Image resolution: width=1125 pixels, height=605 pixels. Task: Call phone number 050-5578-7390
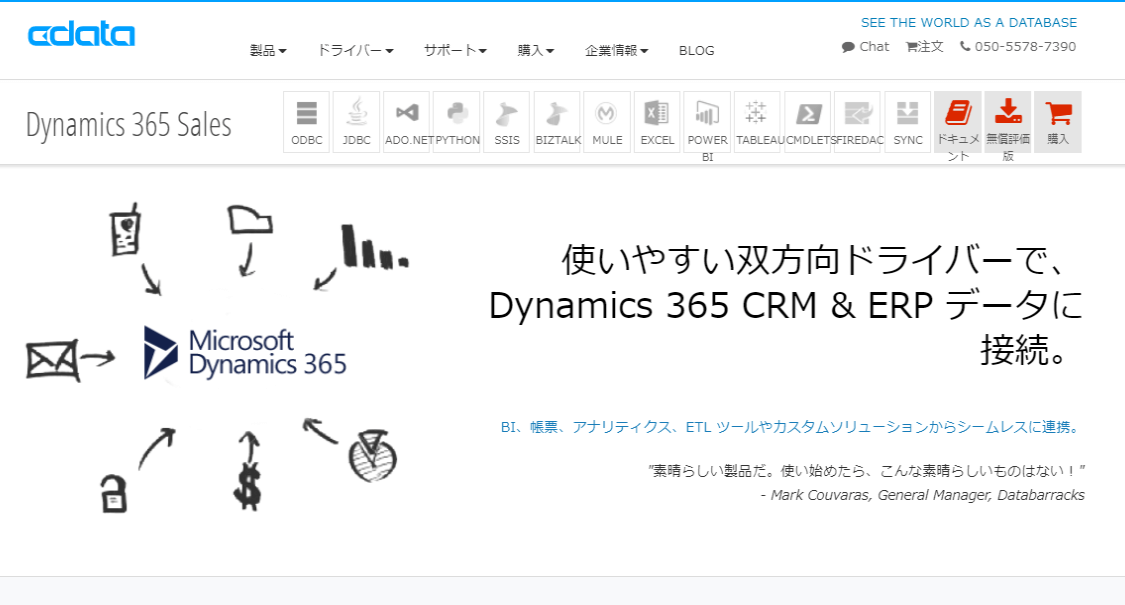point(1018,47)
